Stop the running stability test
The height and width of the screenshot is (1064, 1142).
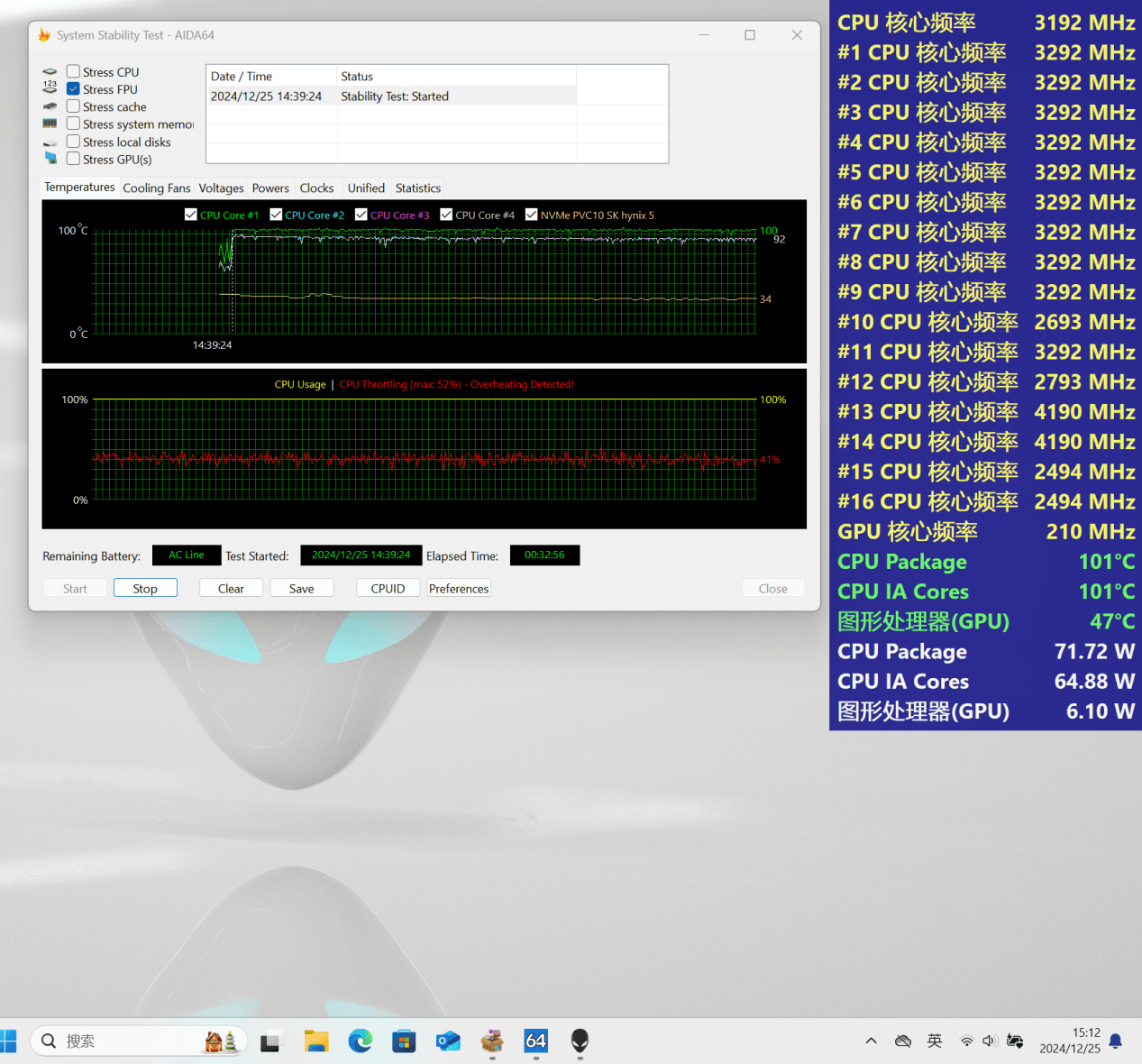click(145, 589)
